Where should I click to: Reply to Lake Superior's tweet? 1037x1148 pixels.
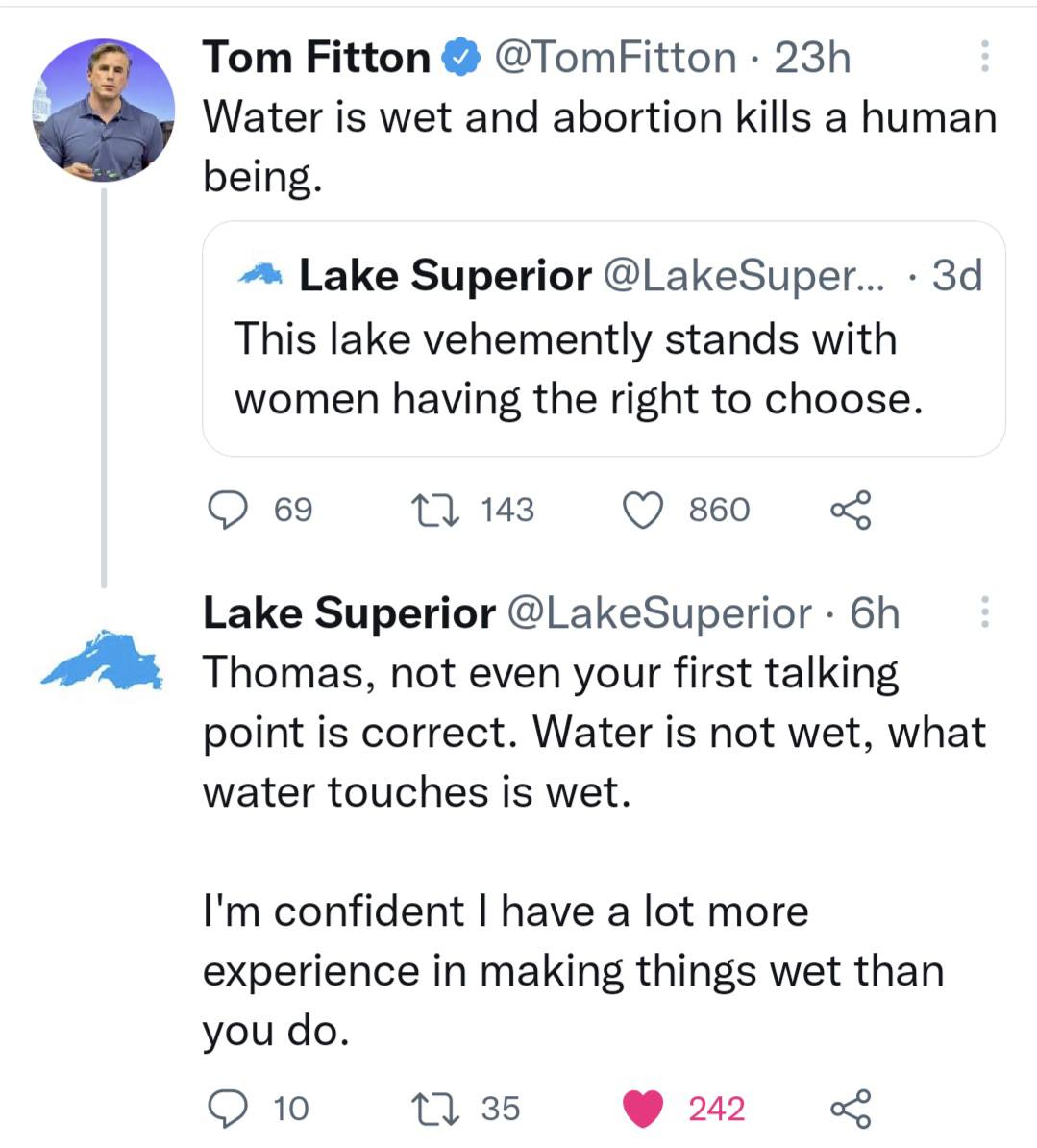[228, 1108]
